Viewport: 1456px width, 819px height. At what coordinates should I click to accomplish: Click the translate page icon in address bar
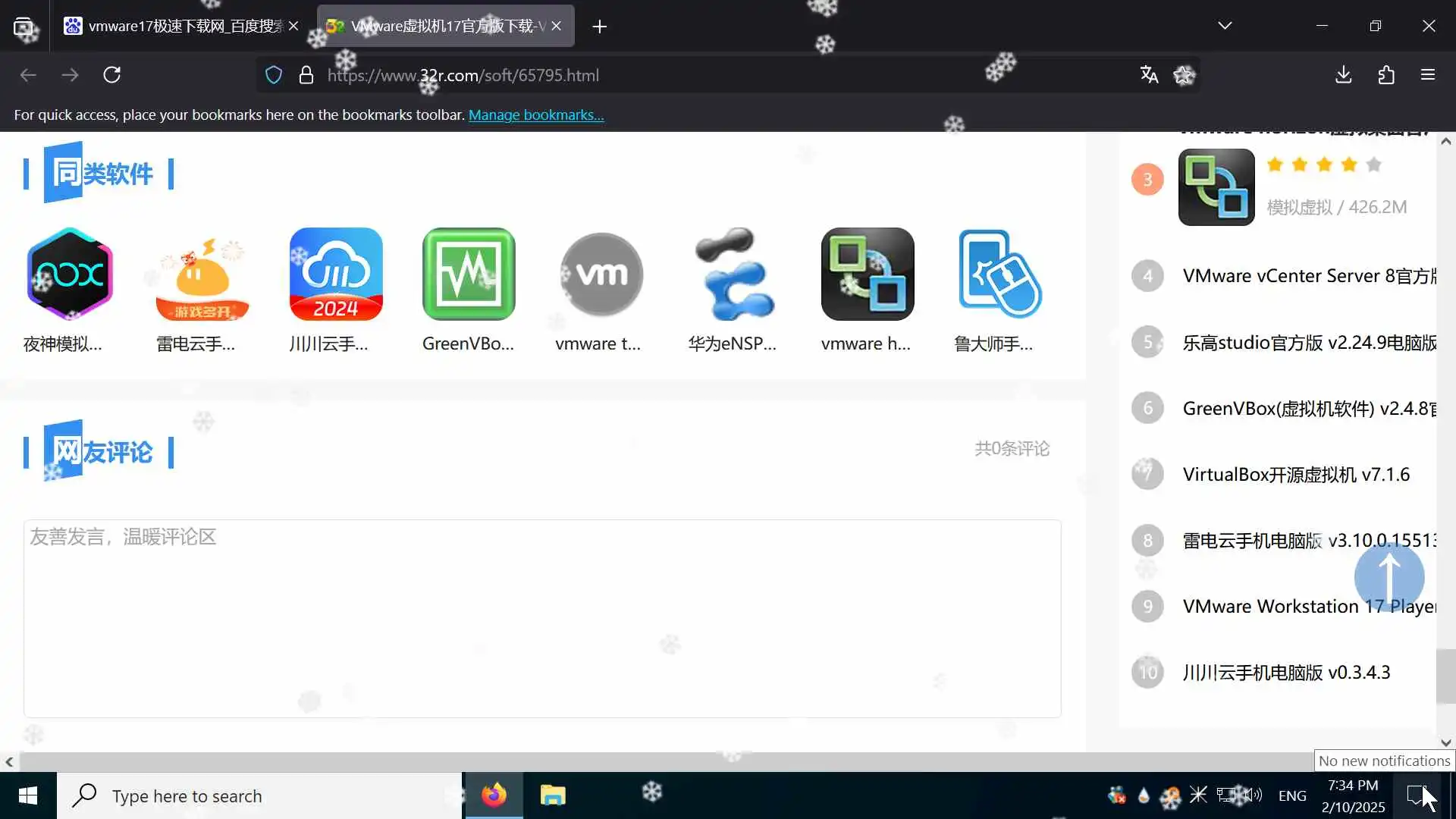(1149, 74)
